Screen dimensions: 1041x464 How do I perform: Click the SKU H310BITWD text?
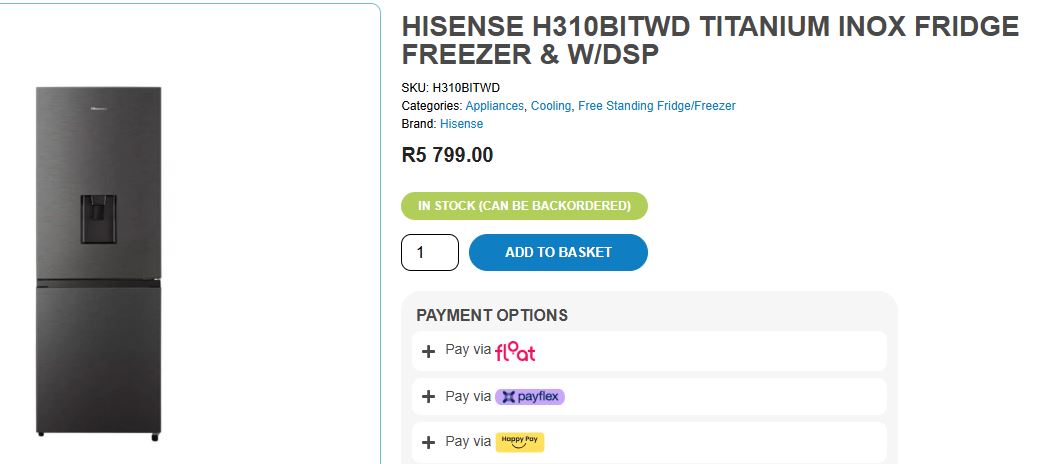coord(451,88)
